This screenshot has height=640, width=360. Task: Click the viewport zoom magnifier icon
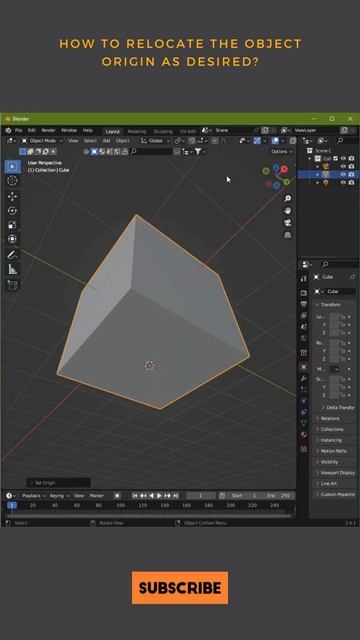point(288,198)
